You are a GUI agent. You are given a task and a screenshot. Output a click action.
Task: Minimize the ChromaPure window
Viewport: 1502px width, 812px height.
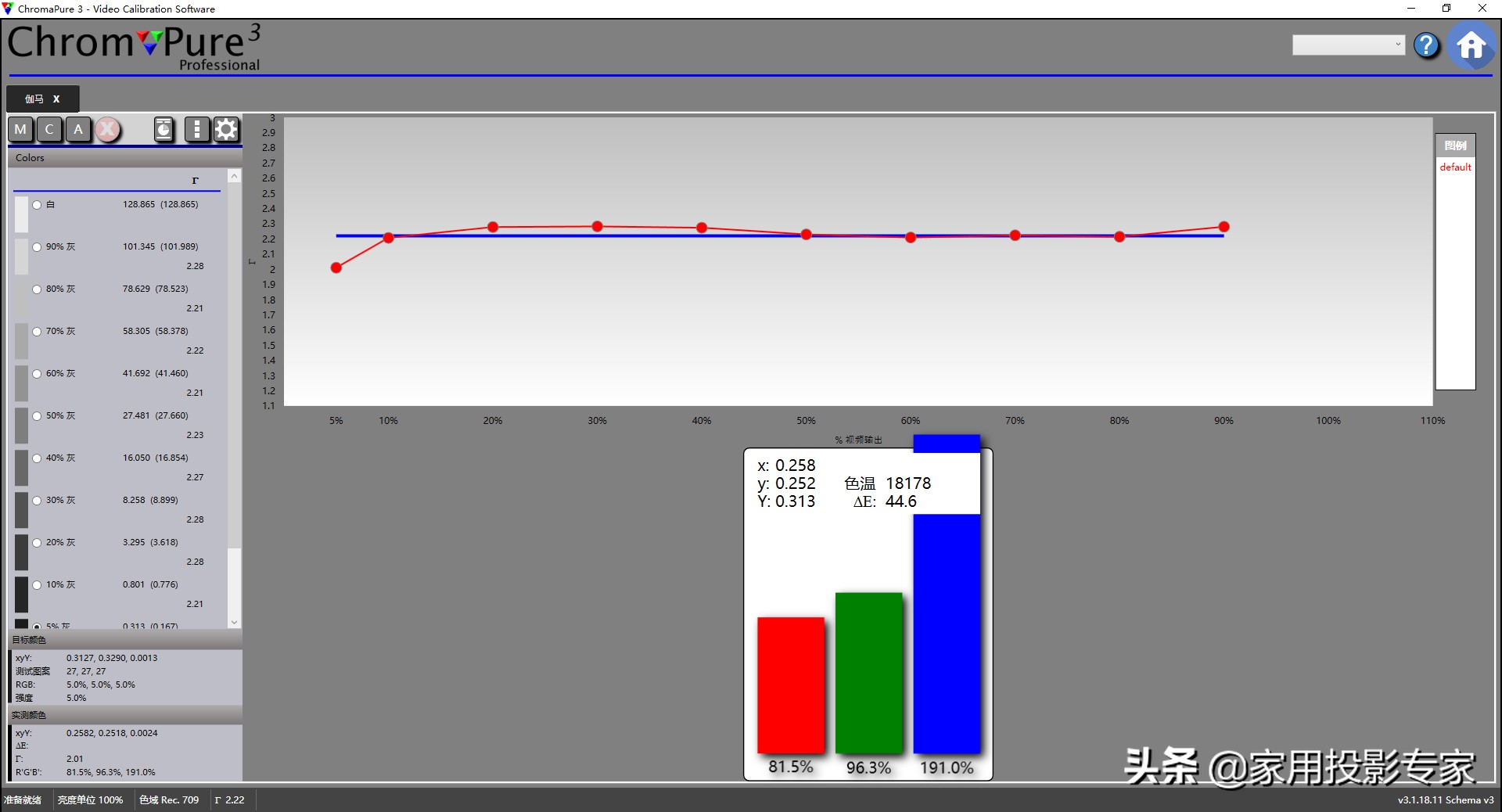[1411, 9]
